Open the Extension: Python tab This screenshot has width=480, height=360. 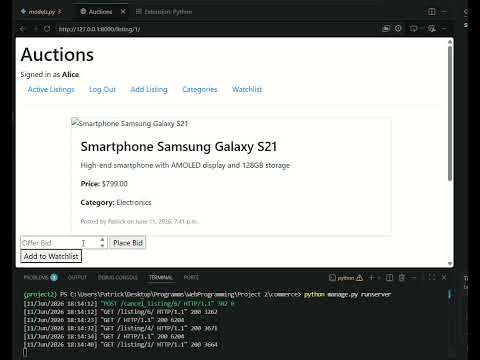[x=164, y=12]
